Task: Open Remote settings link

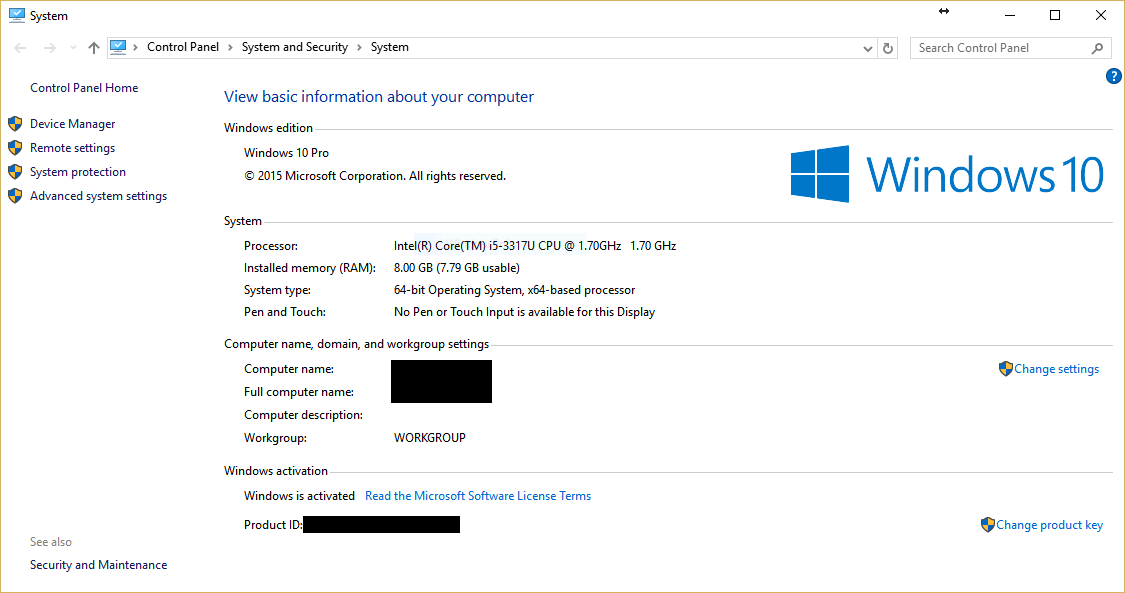Action: [x=72, y=148]
